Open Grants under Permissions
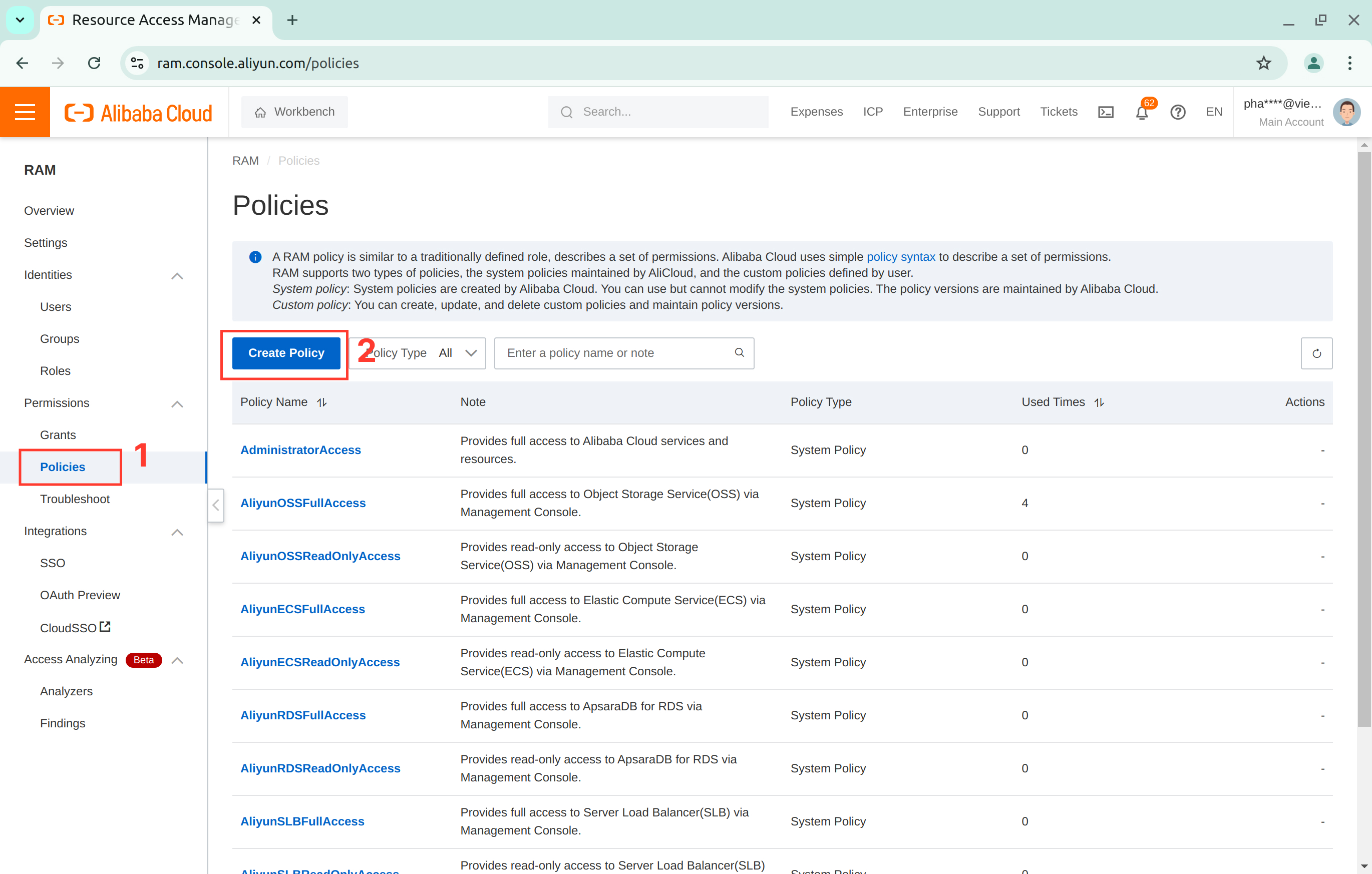This screenshot has height=874, width=1372. pyautogui.click(x=58, y=434)
